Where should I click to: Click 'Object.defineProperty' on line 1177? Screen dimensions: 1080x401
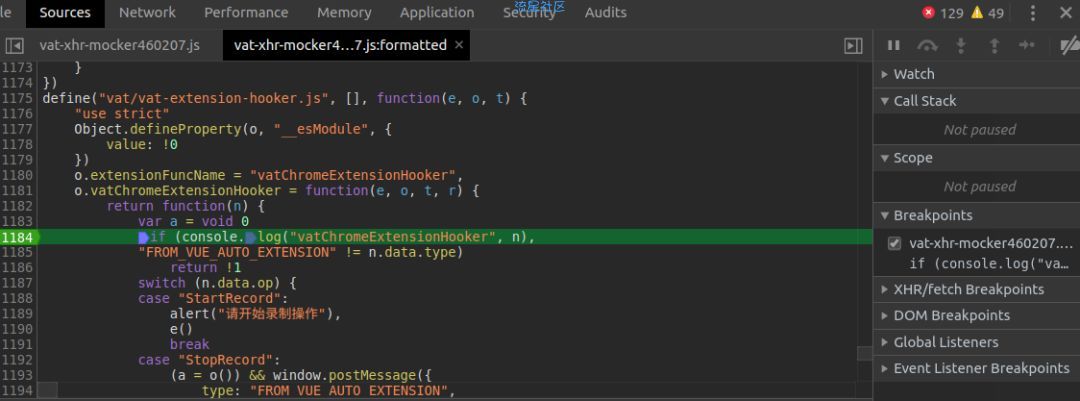coord(156,129)
